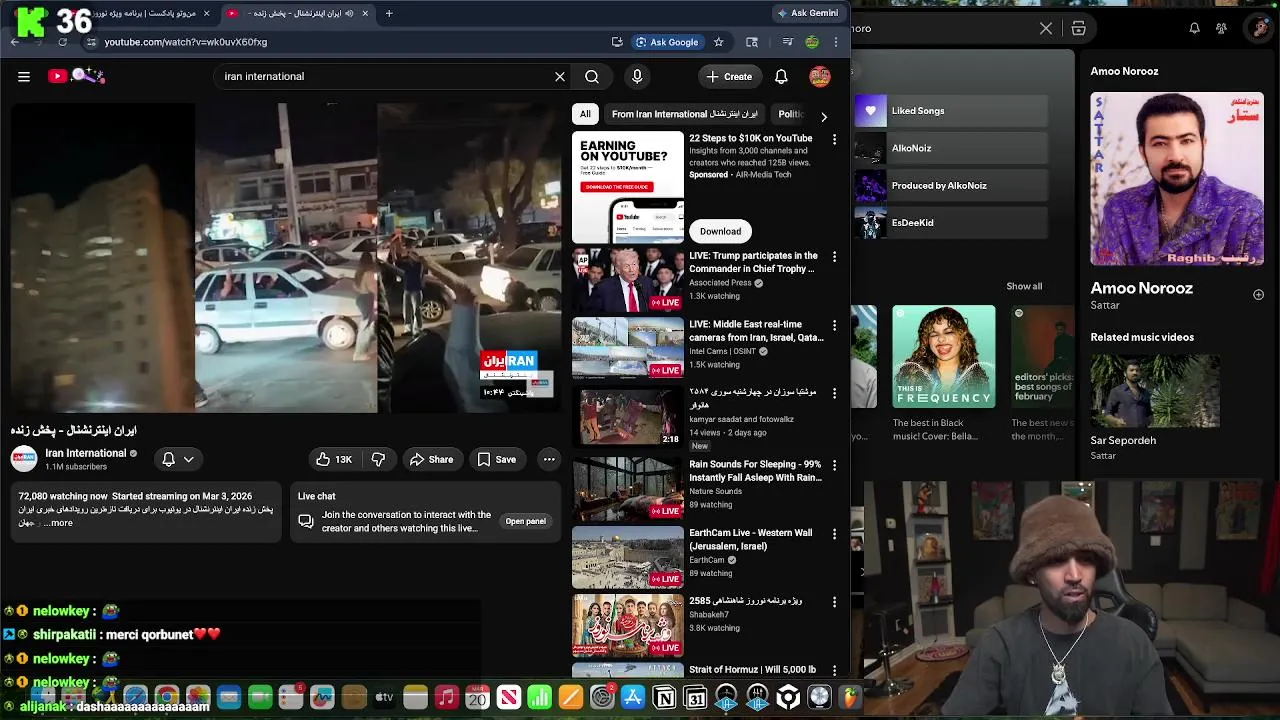Image resolution: width=1280 pixels, height=720 pixels.
Task: Clear the Spotify search field
Action: [x=1046, y=28]
